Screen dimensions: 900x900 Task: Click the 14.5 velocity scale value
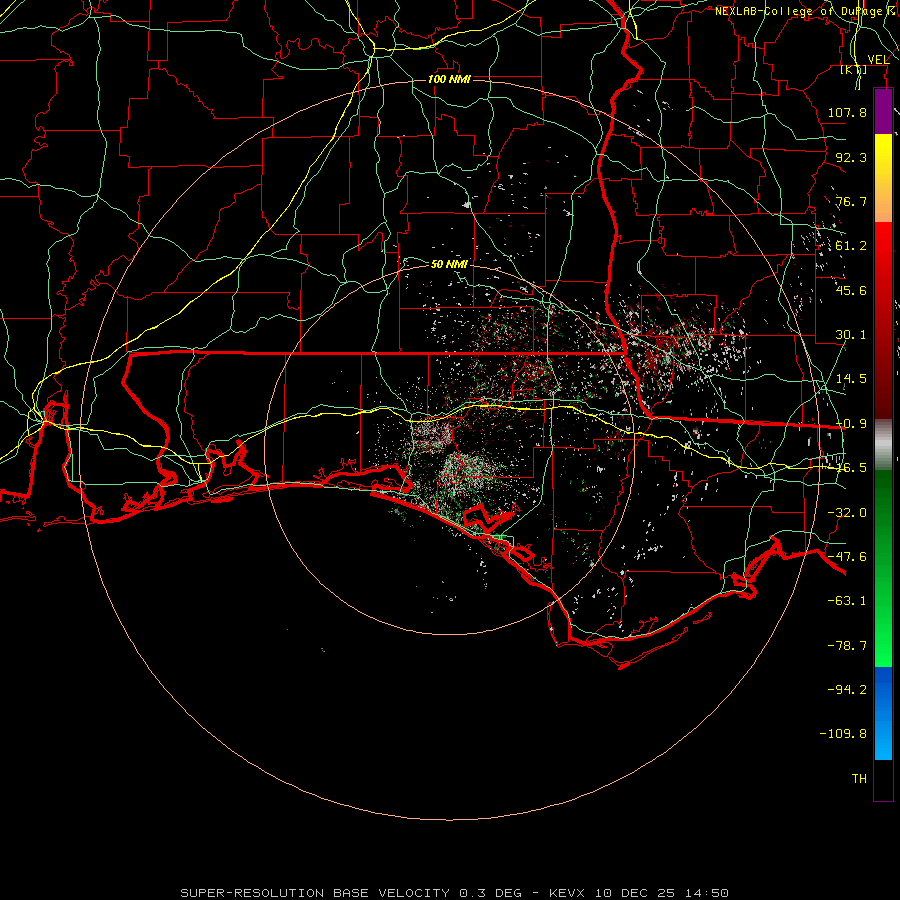[x=851, y=379]
